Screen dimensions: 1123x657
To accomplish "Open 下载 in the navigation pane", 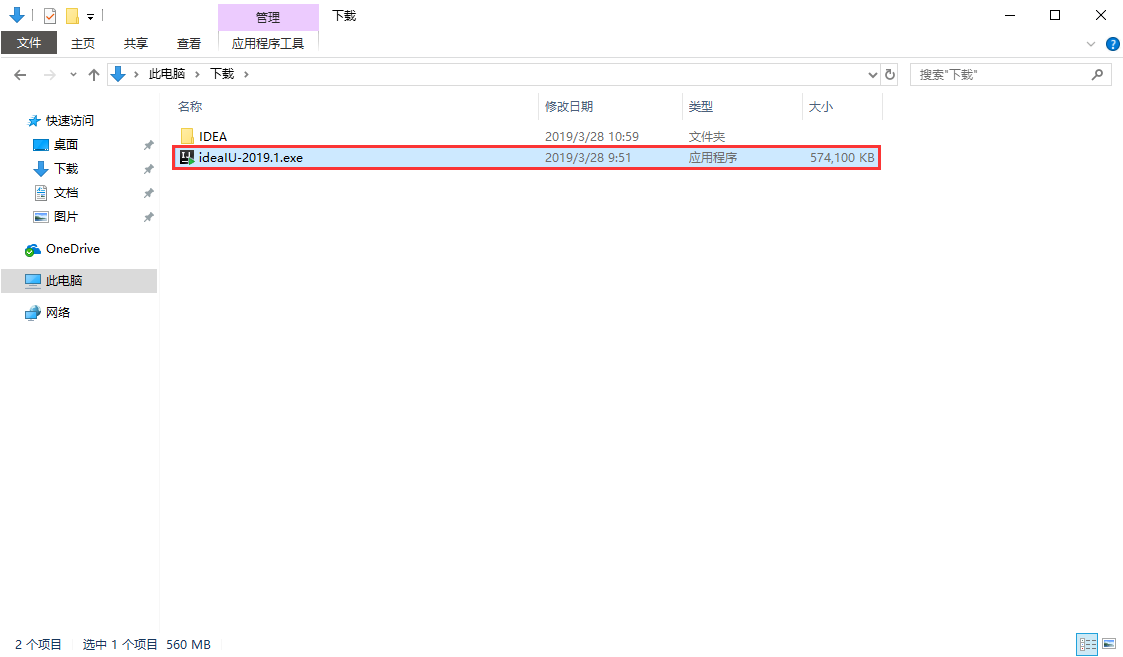I will [65, 168].
